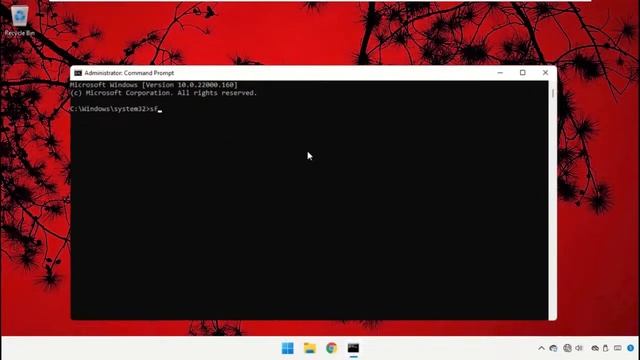
Task: Click the USB device tray icon
Action: point(606,348)
